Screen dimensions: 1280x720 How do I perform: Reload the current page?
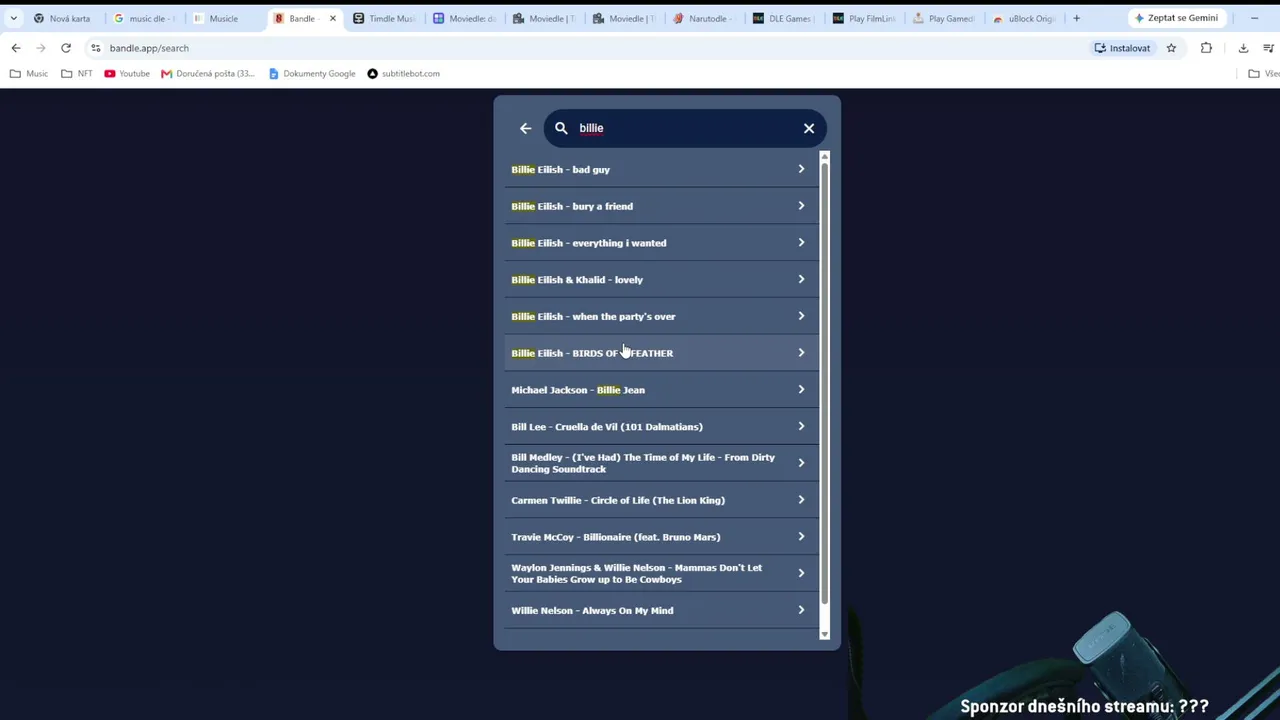pos(66,48)
